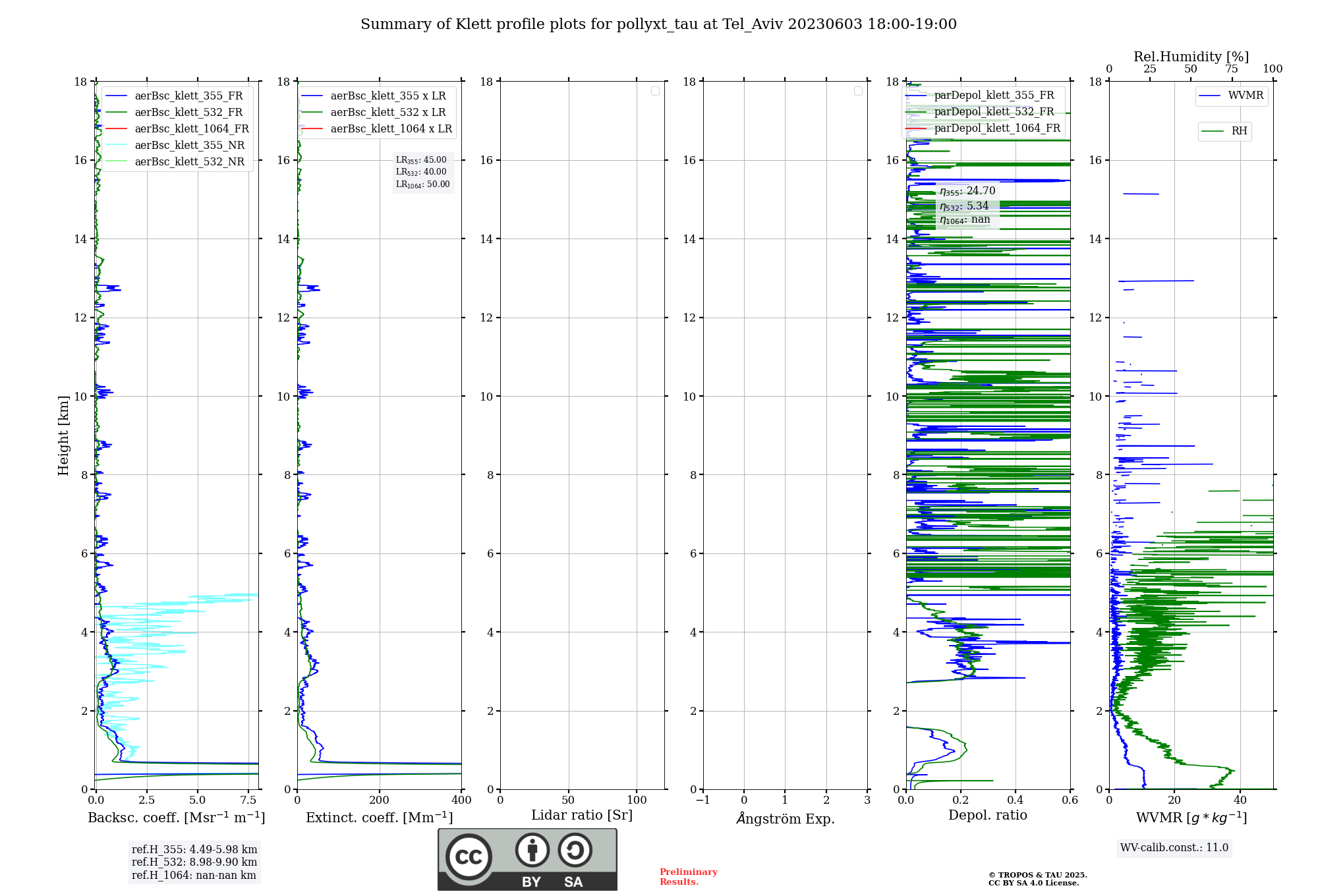Click the RH legend entry
This screenshot has height=896, width=1318.
(1224, 132)
